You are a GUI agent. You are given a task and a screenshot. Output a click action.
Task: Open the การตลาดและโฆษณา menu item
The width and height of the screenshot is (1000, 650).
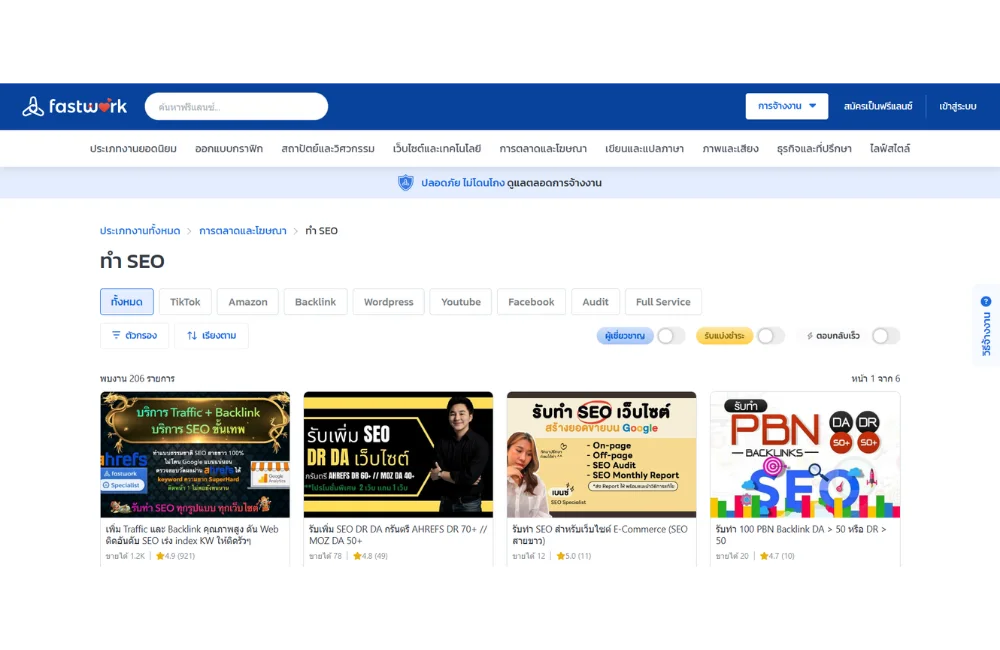point(543,149)
